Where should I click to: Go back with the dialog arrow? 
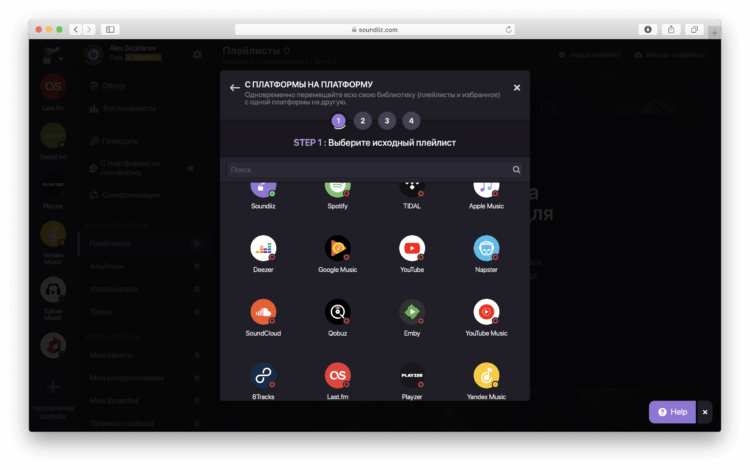[234, 87]
